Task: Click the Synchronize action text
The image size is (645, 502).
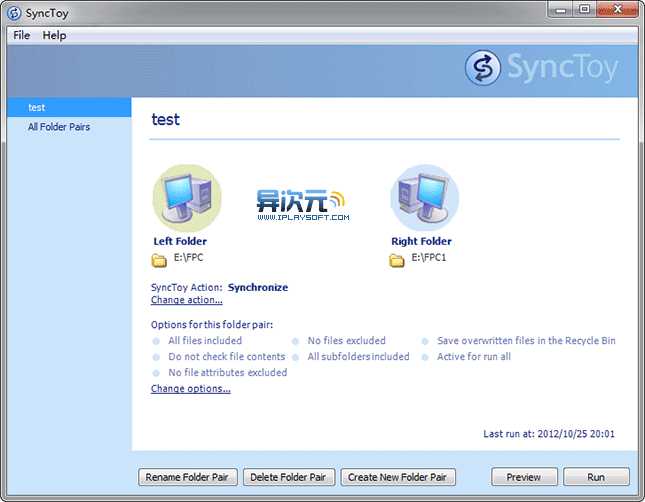Action: tap(258, 287)
